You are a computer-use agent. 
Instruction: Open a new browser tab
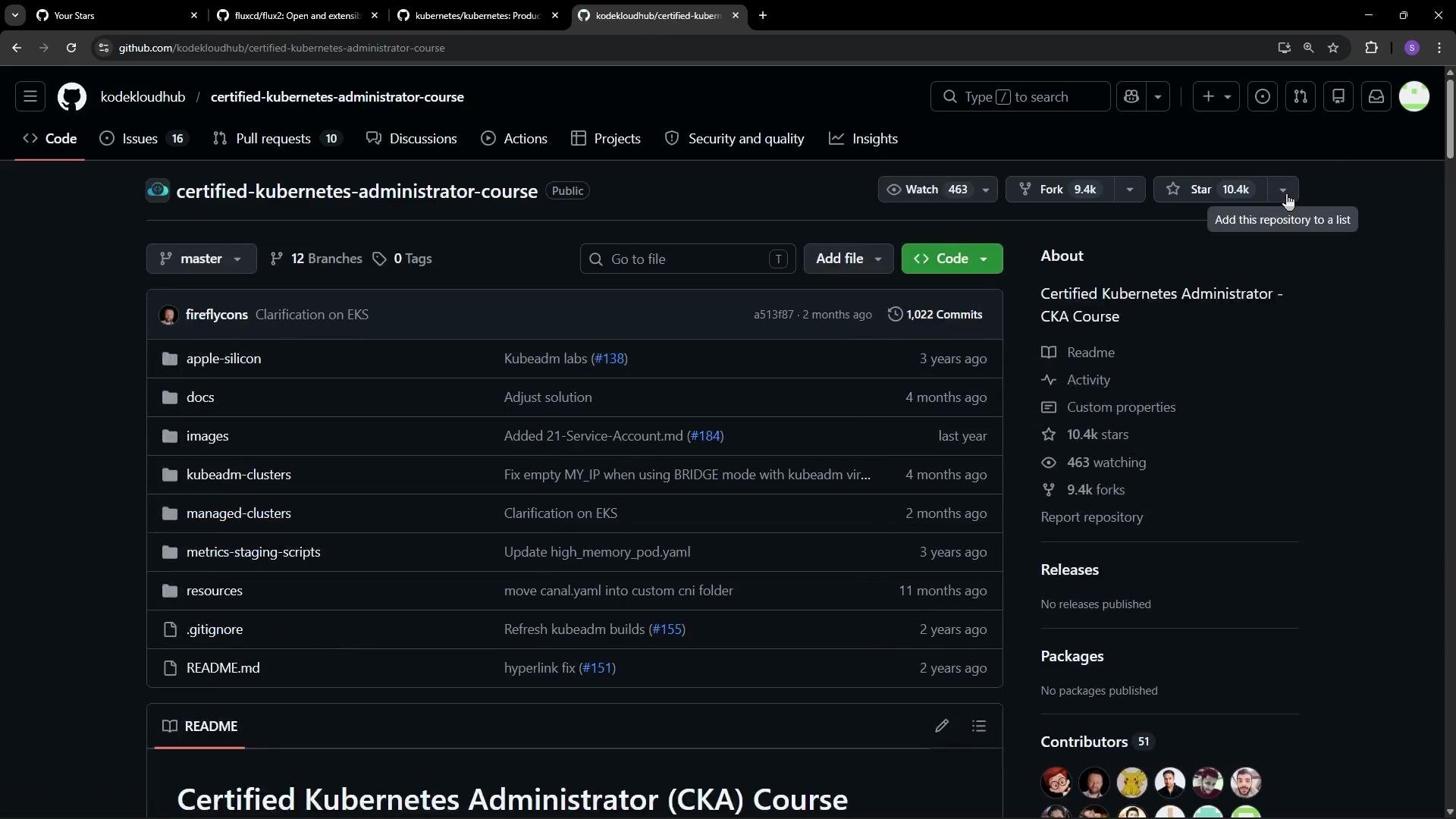tap(763, 15)
